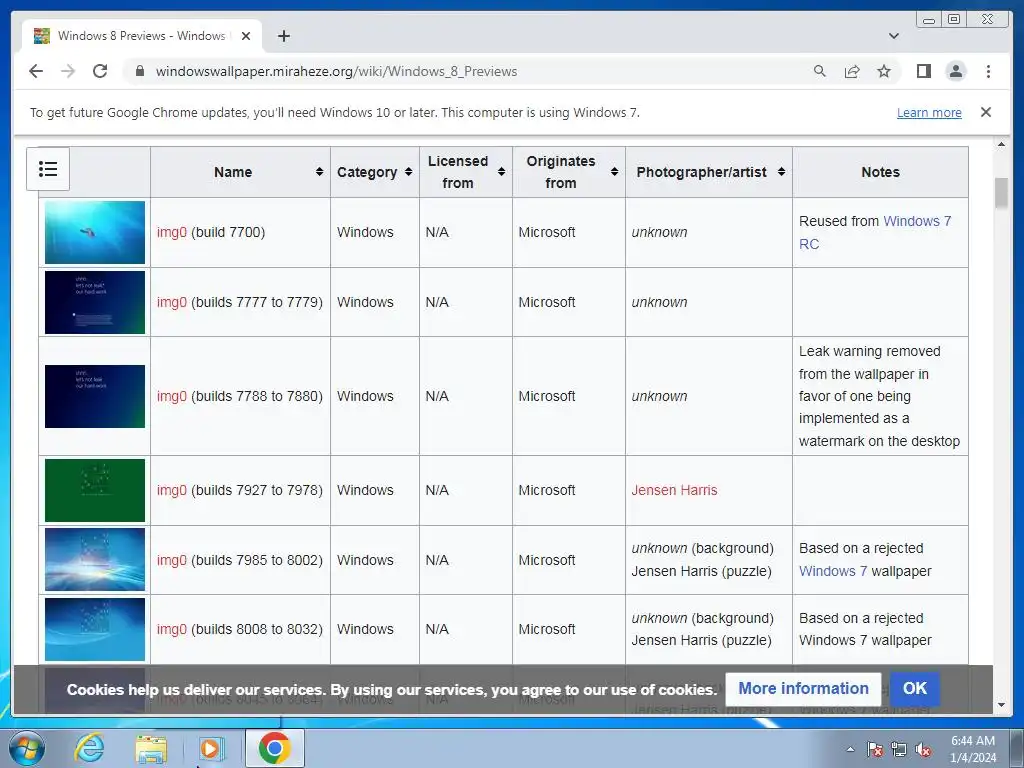This screenshot has height=768, width=1024.
Task: Launch Internet Explorer from the taskbar
Action: (x=89, y=749)
